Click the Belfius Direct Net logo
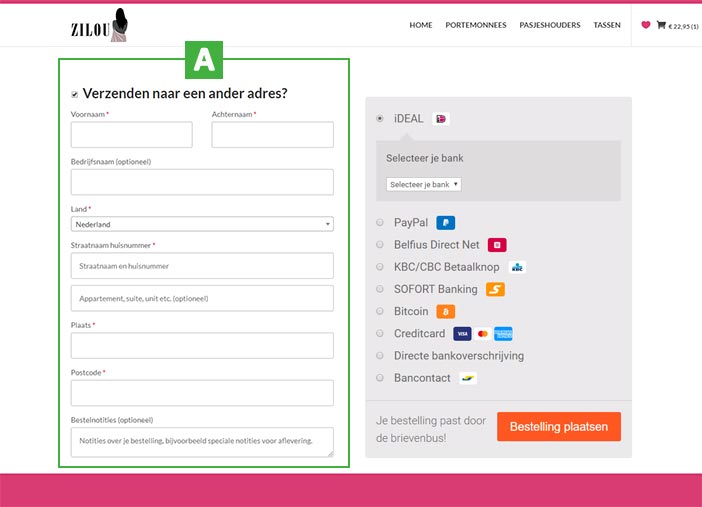Viewport: 702px width, 507px height. pos(497,244)
